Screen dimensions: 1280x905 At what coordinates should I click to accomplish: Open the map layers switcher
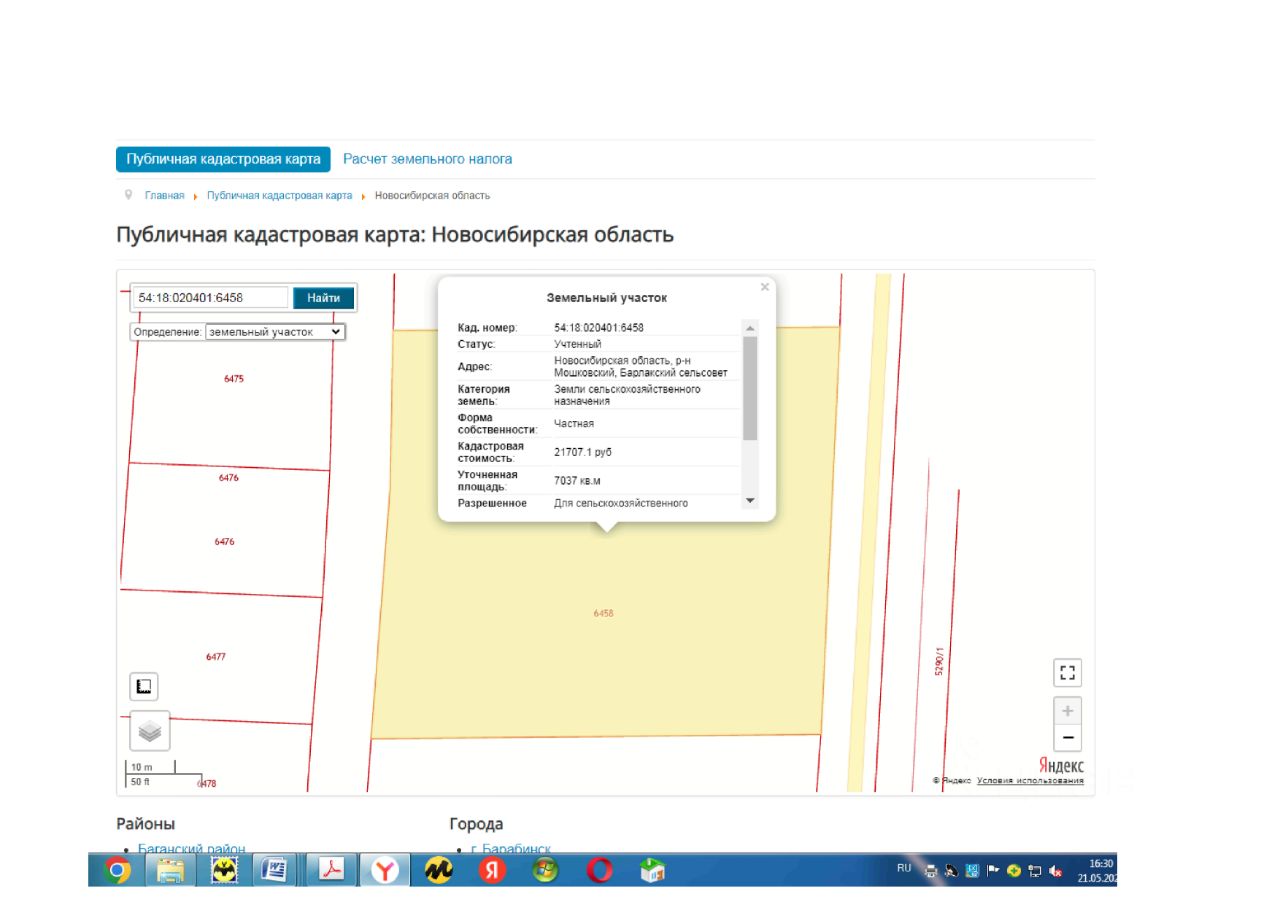pyautogui.click(x=150, y=731)
